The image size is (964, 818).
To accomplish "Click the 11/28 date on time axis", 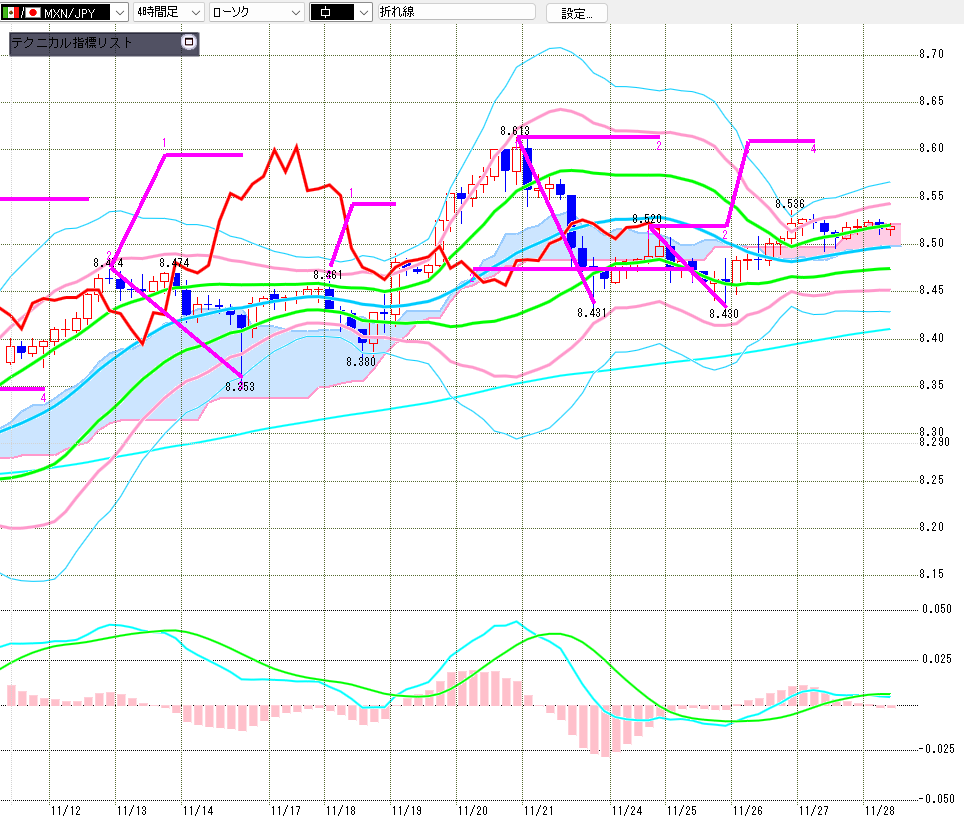I will tap(879, 809).
